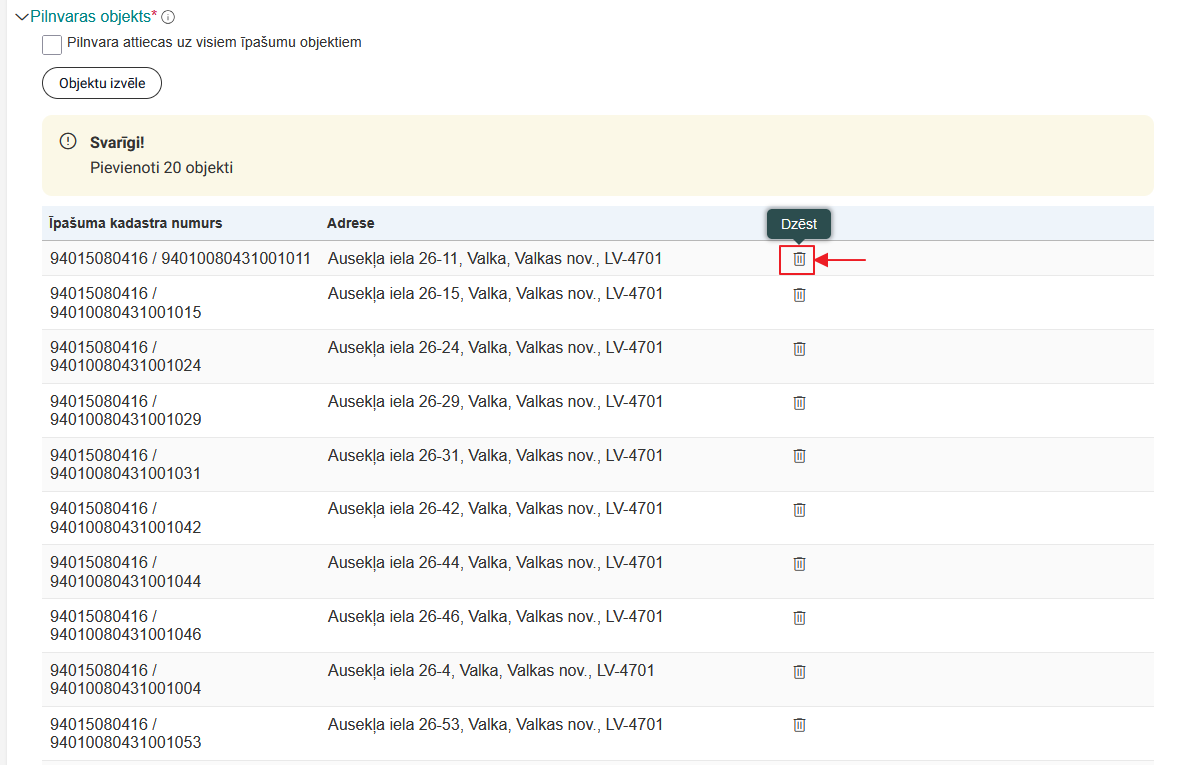Click the 'Pievienoti 20 objekti' message
1184x765 pixels.
[161, 168]
